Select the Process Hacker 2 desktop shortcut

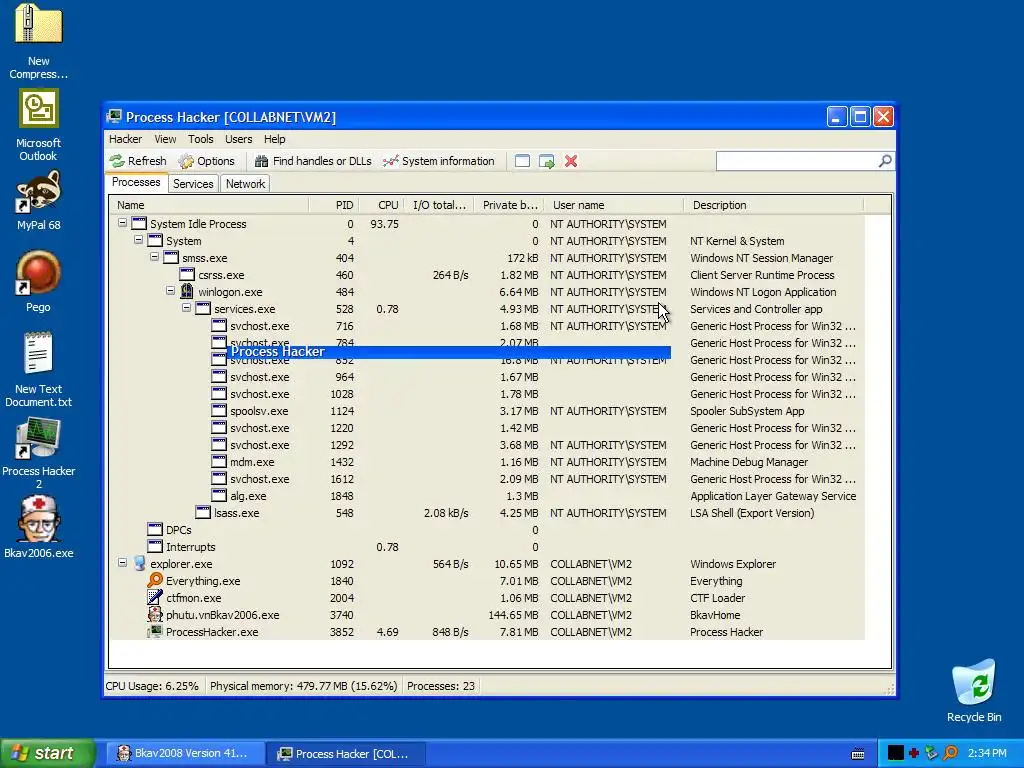tap(38, 453)
